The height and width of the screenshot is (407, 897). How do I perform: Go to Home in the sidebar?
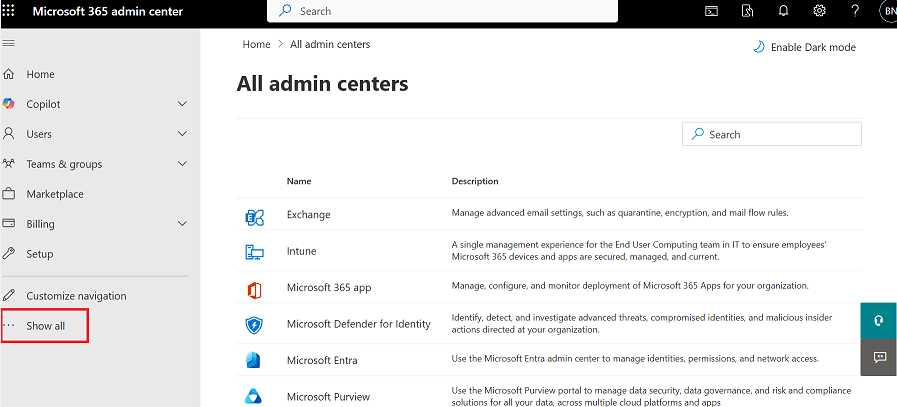[40, 74]
